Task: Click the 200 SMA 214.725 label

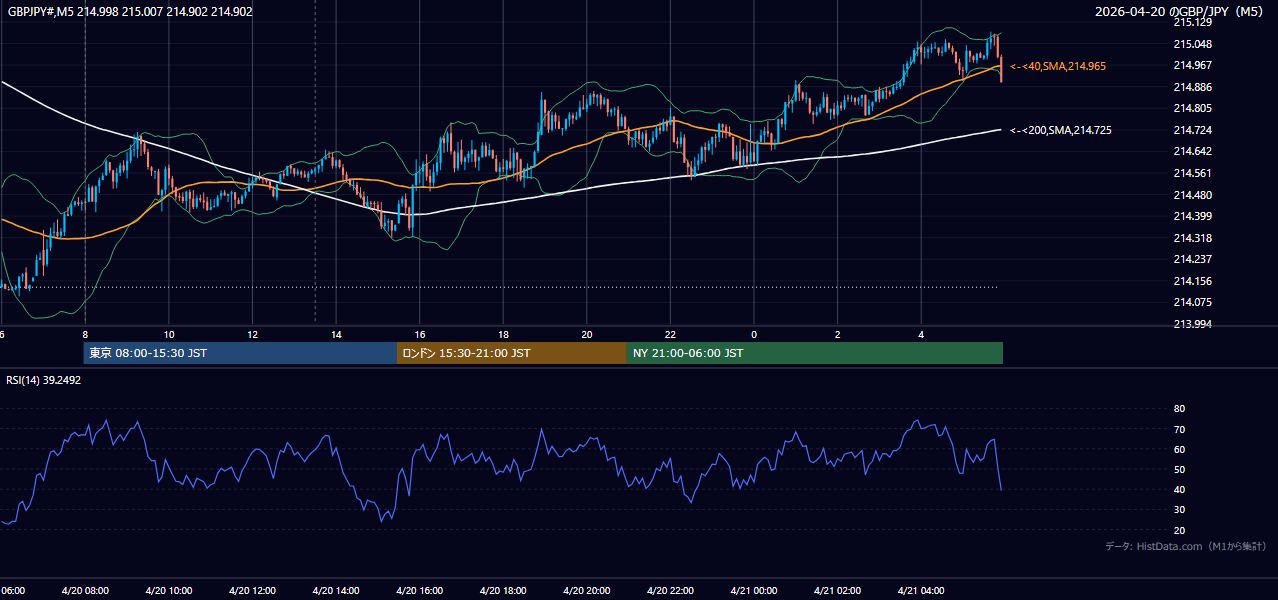Action: click(x=1061, y=130)
